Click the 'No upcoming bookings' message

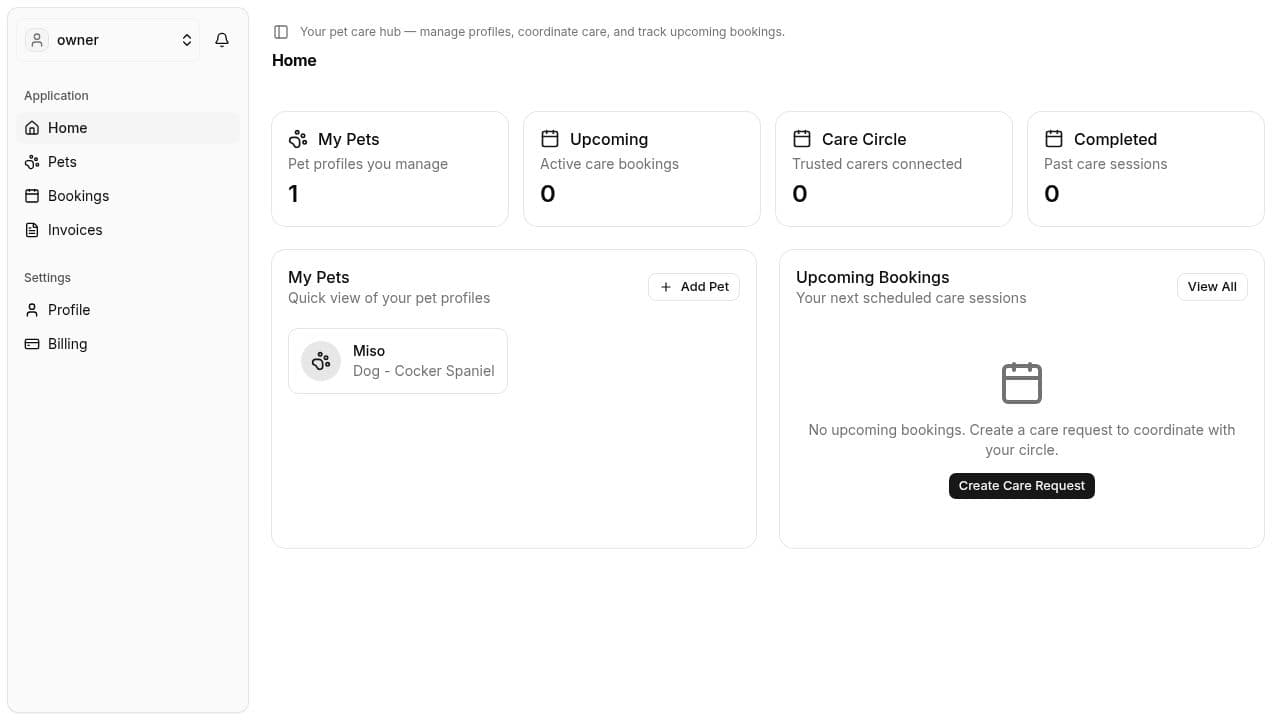click(x=1022, y=440)
